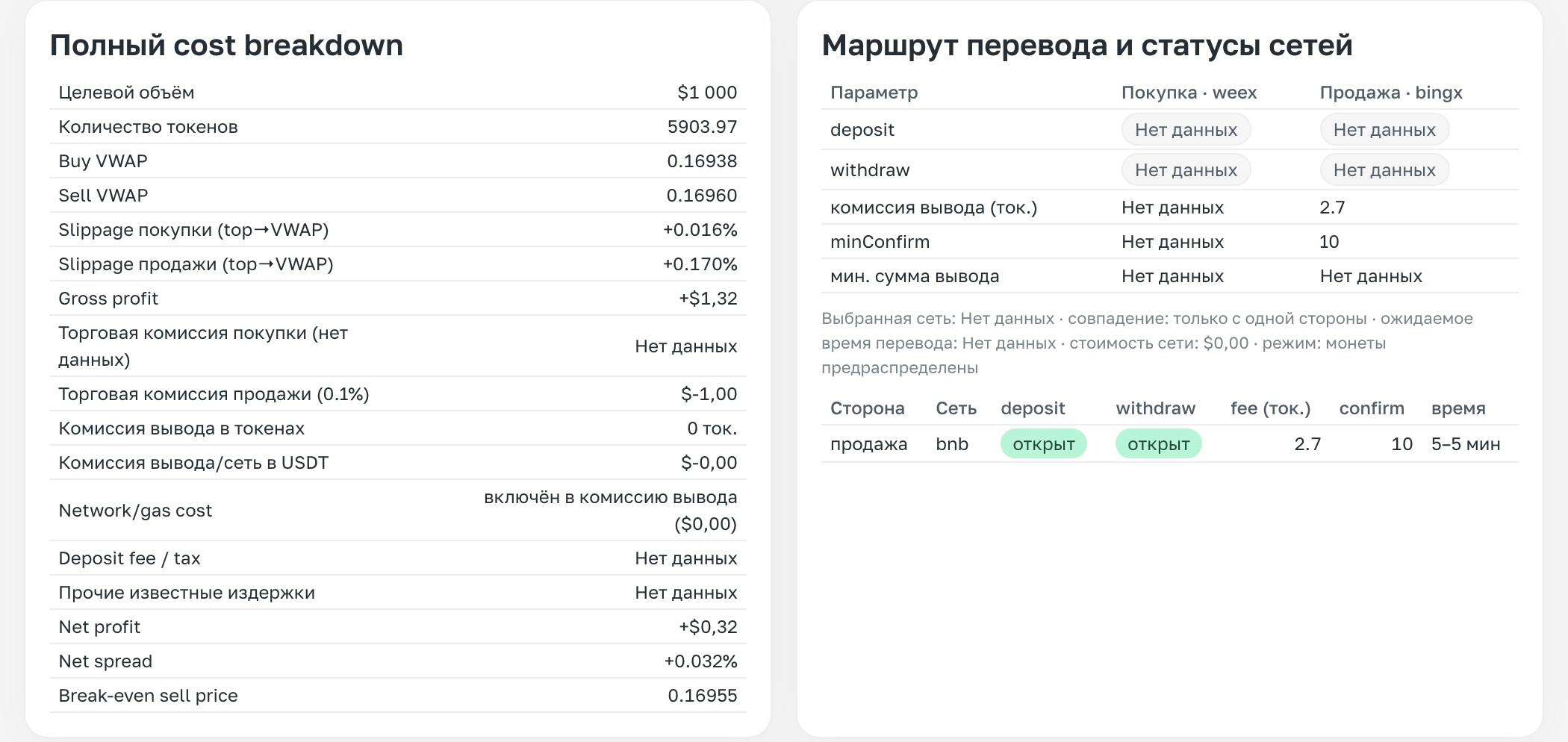Screen dimensions: 1568x742
Task: Click Break-even sell price 0.16955
Action: tap(703, 696)
